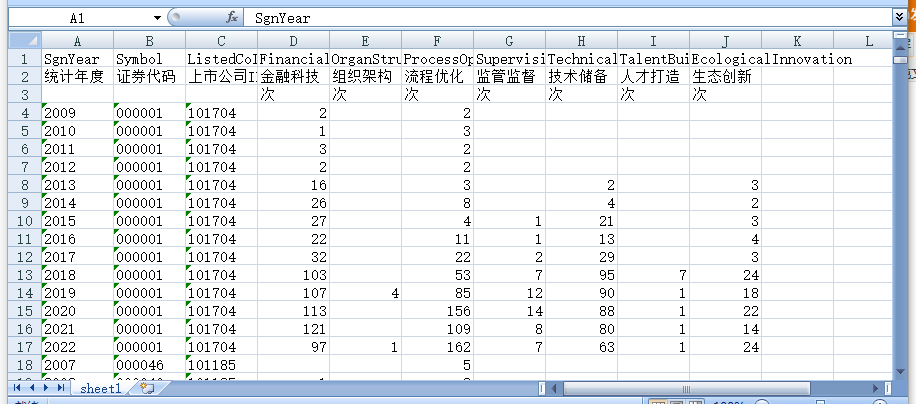
Task: Click cell A2 containing 统计年度
Action: 77,76
